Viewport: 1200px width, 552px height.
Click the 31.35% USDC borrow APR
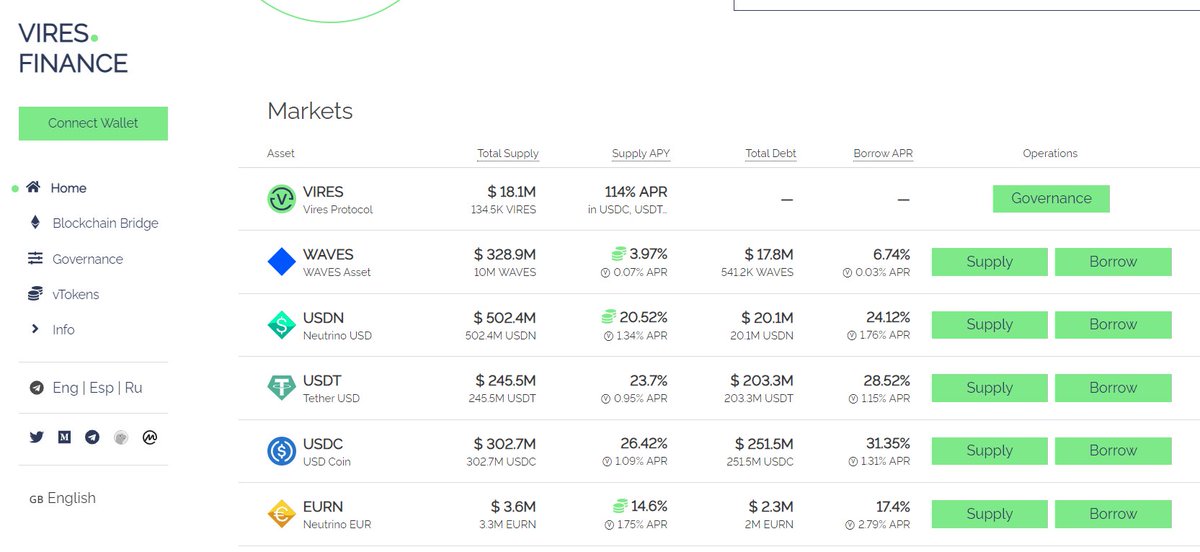[887, 443]
